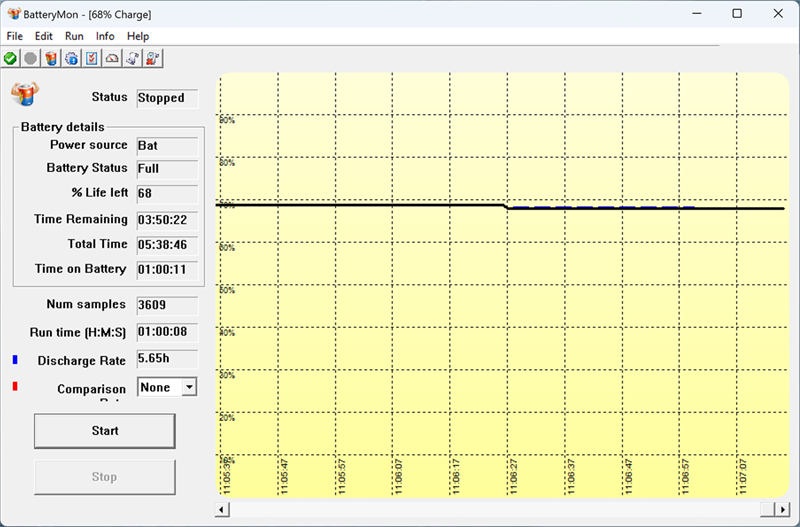The height and width of the screenshot is (527, 800).
Task: Click the Time Remaining value 03:50:22
Action: click(x=167, y=220)
